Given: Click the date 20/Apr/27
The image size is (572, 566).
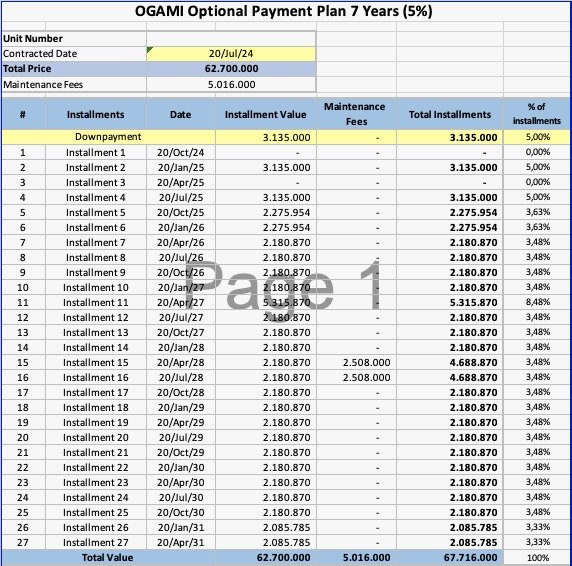Looking at the screenshot, I should (181, 302).
